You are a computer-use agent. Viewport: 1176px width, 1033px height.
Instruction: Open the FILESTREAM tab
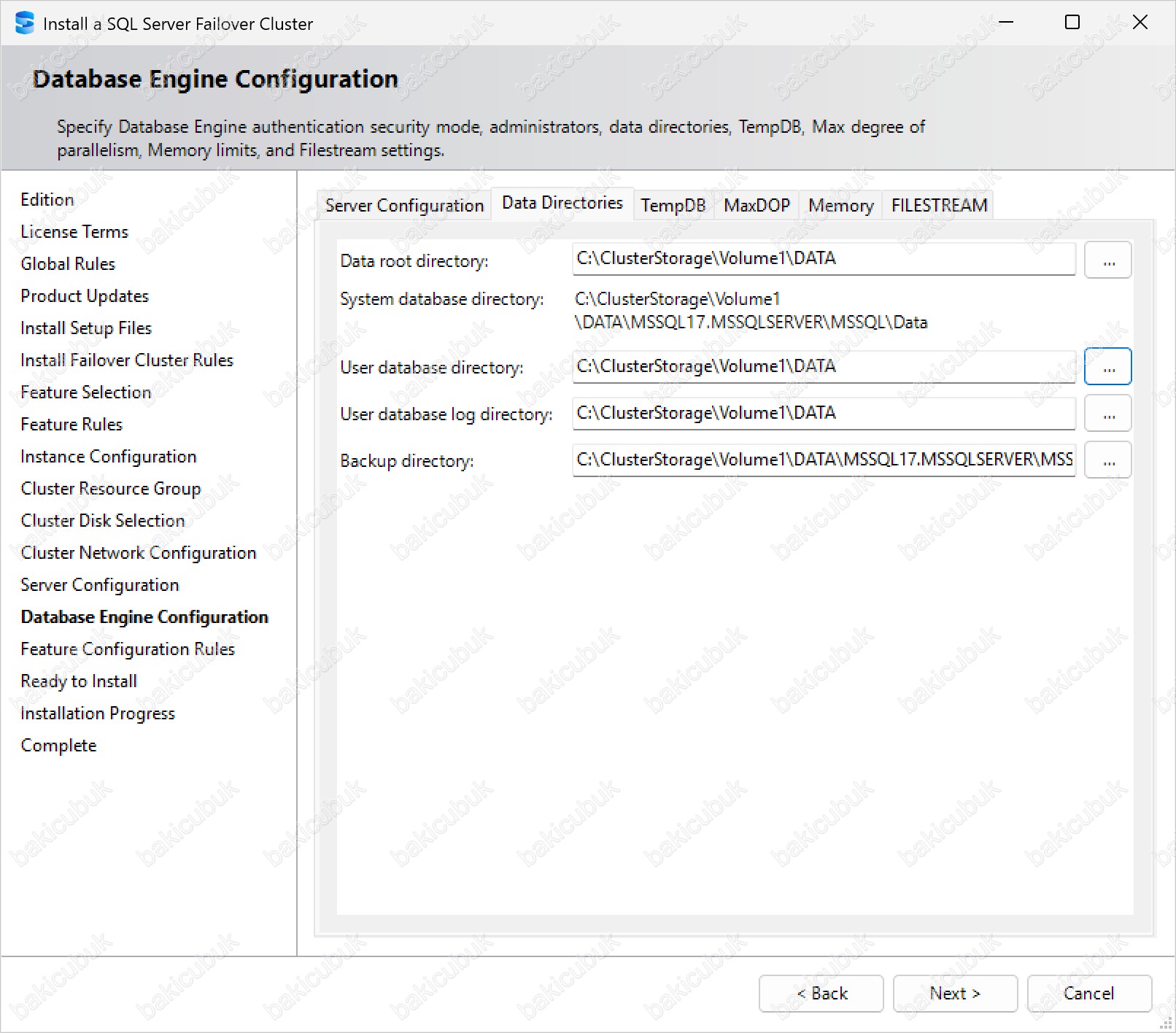(x=939, y=206)
